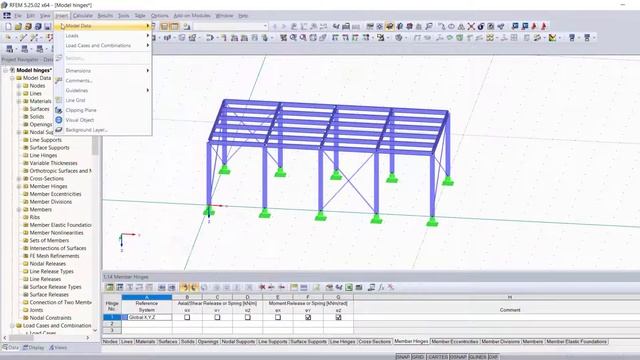Click the green Excel export icon in table toolbar
This screenshot has width=640, height=360.
coord(349,287)
